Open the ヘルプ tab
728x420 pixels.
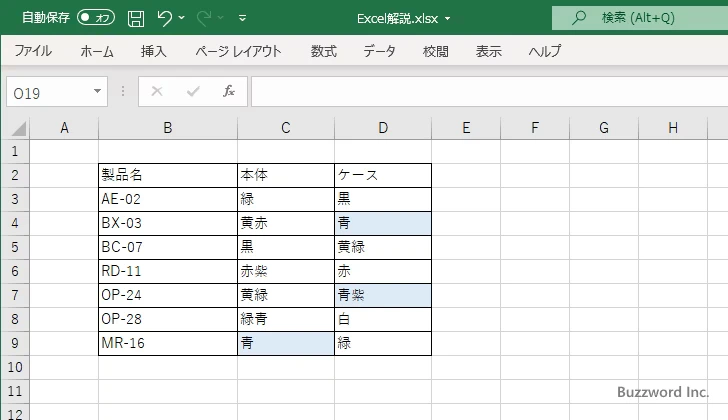[x=545, y=51]
